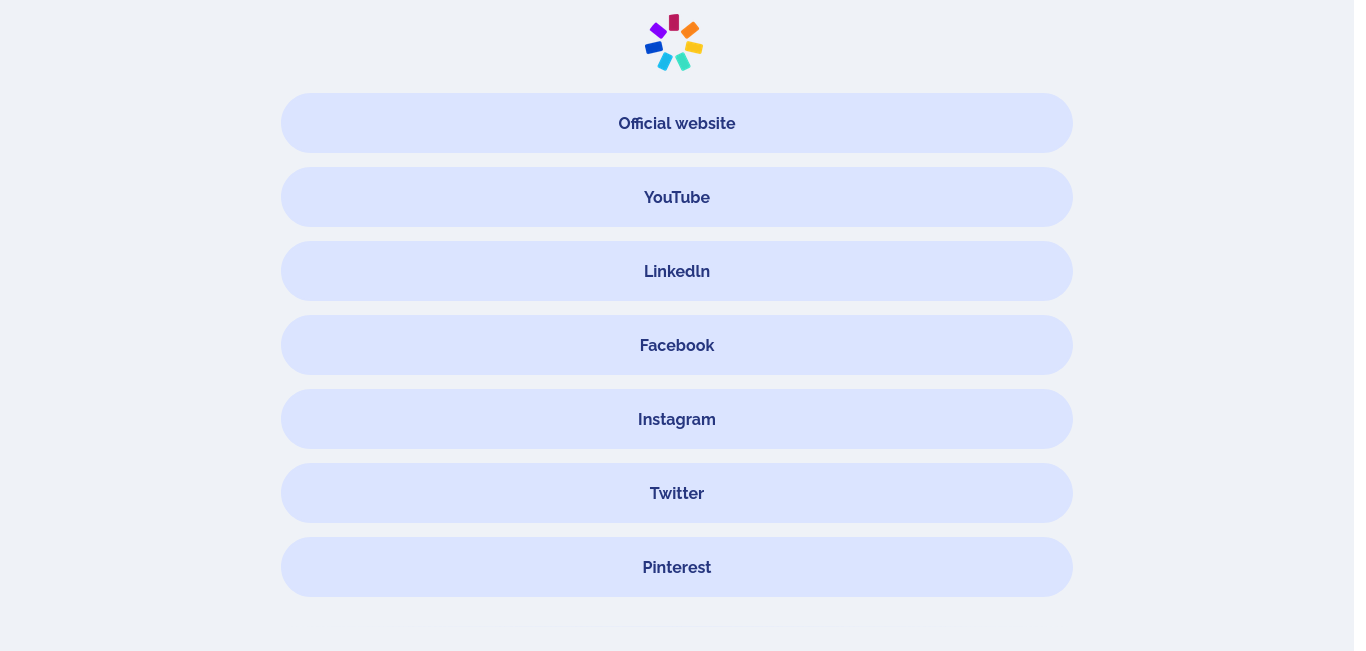The height and width of the screenshot is (651, 1366).
Task: Launch the Official website button
Action: point(677,123)
